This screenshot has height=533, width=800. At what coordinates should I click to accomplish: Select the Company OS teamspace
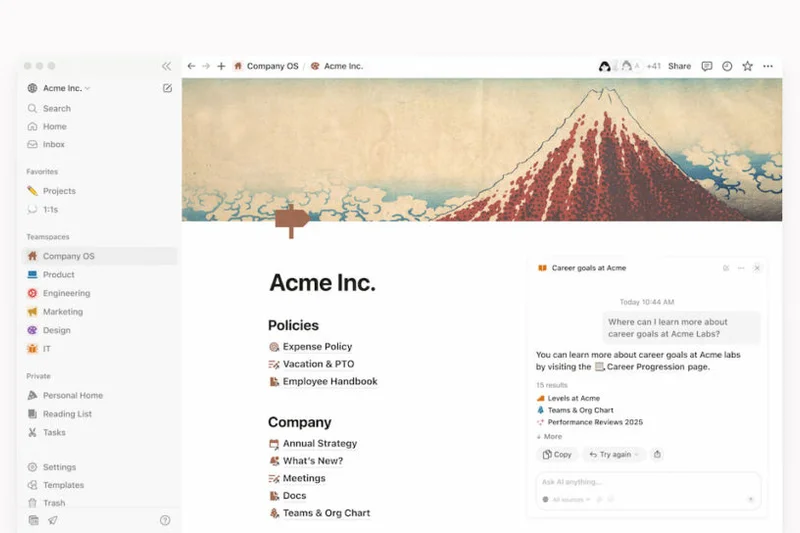101,256
